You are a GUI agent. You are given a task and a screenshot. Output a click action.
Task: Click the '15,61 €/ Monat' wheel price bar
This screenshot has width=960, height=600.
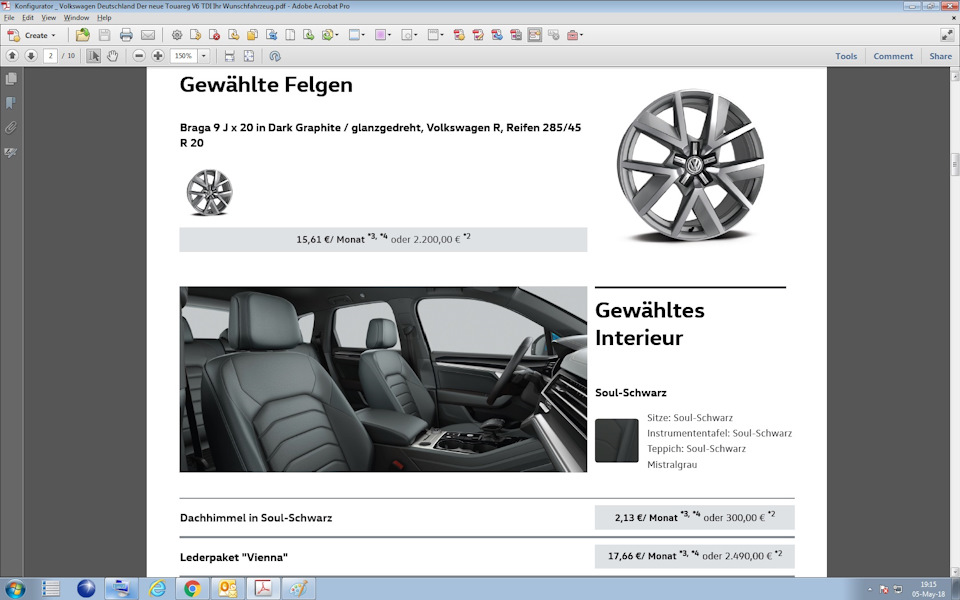coord(383,239)
